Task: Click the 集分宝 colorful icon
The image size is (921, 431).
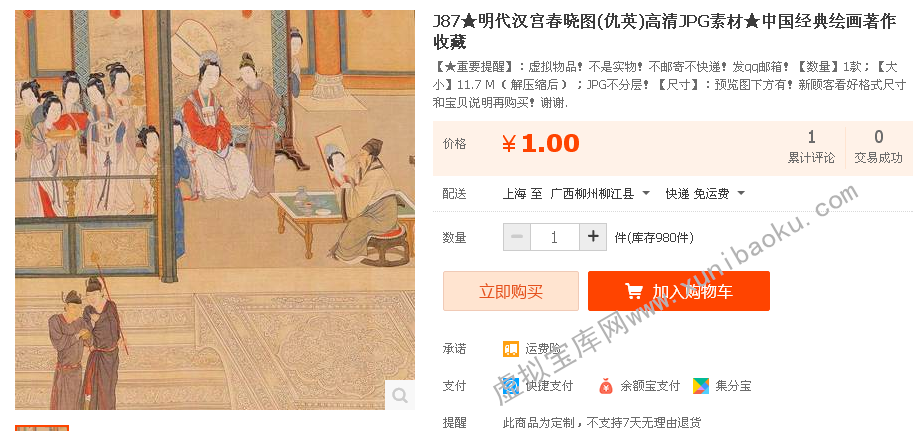Action: [701, 386]
